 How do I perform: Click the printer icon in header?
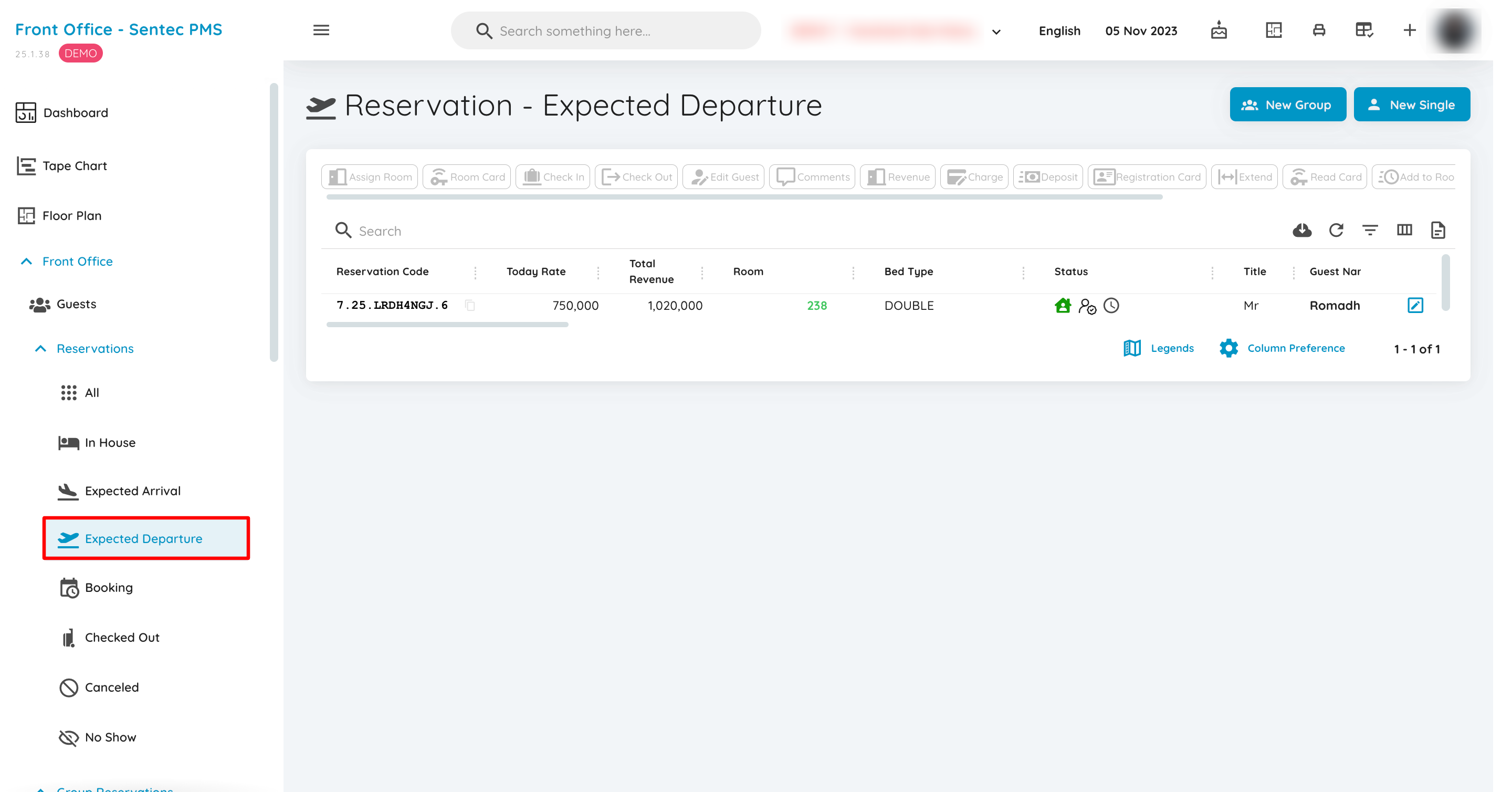(1319, 30)
